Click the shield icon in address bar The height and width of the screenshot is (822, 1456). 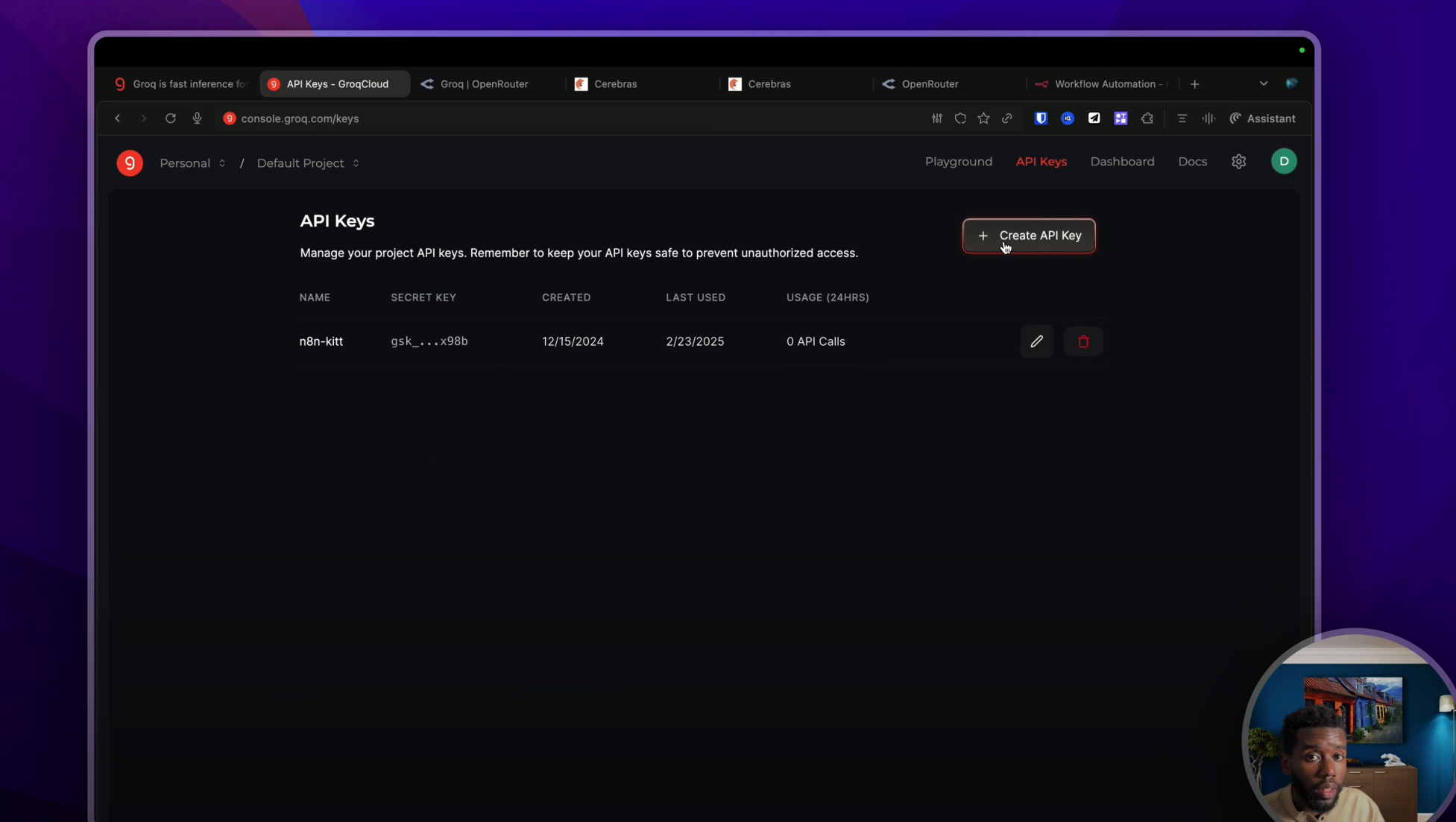(960, 118)
